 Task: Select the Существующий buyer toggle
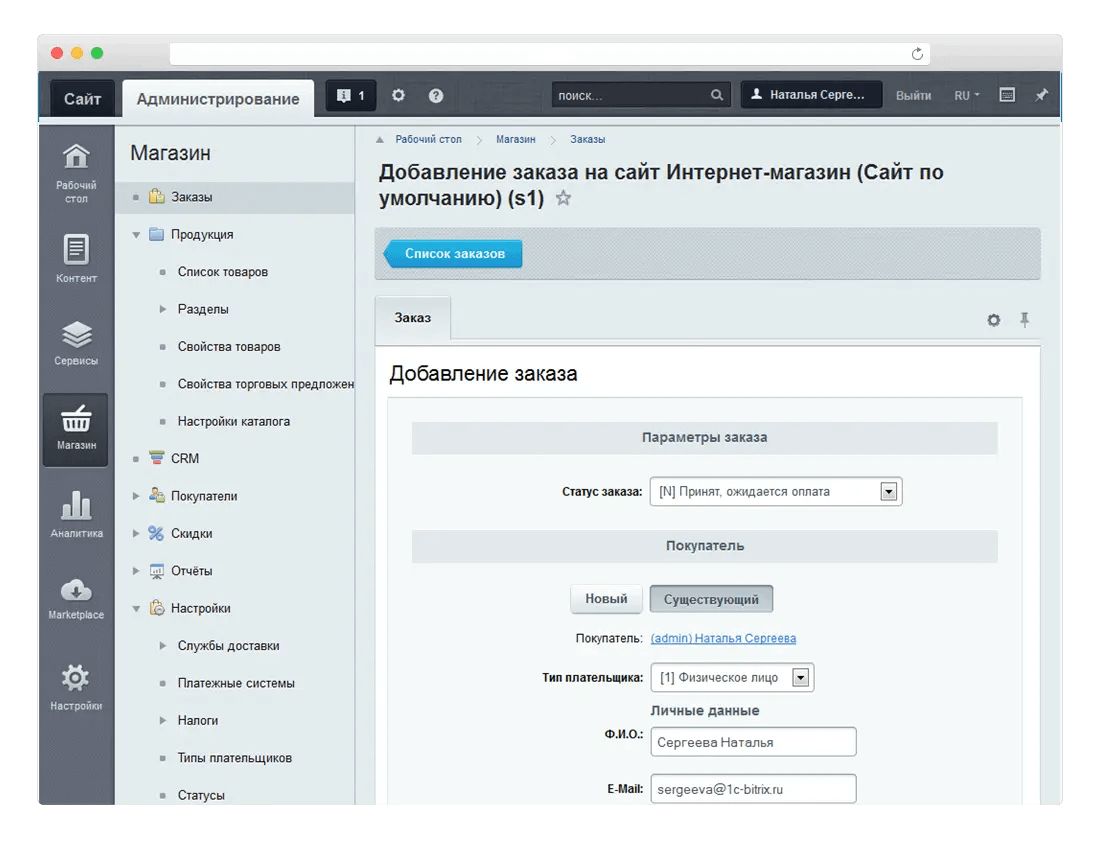click(711, 600)
